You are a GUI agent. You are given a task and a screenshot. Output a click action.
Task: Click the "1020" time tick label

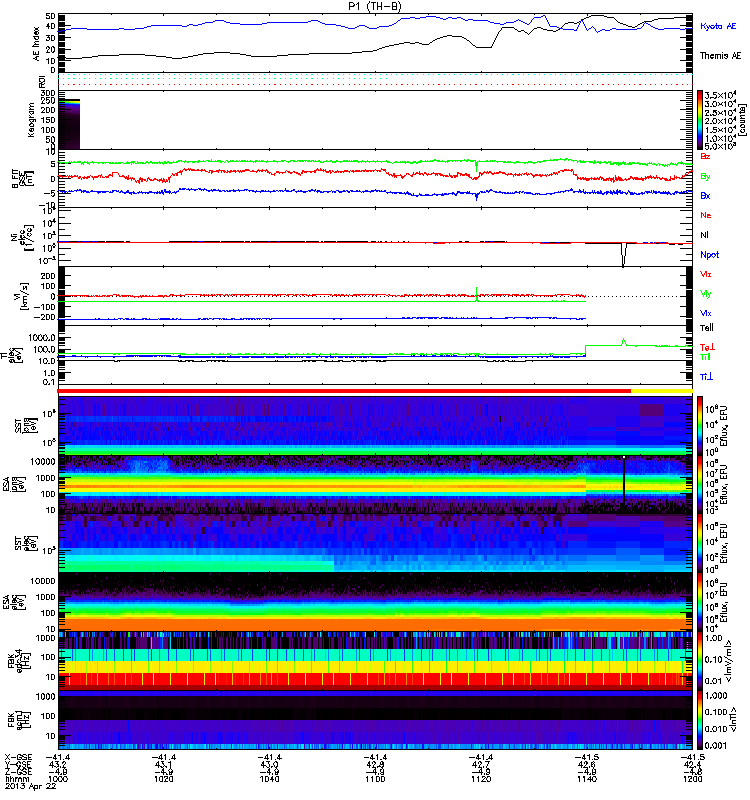[x=163, y=779]
